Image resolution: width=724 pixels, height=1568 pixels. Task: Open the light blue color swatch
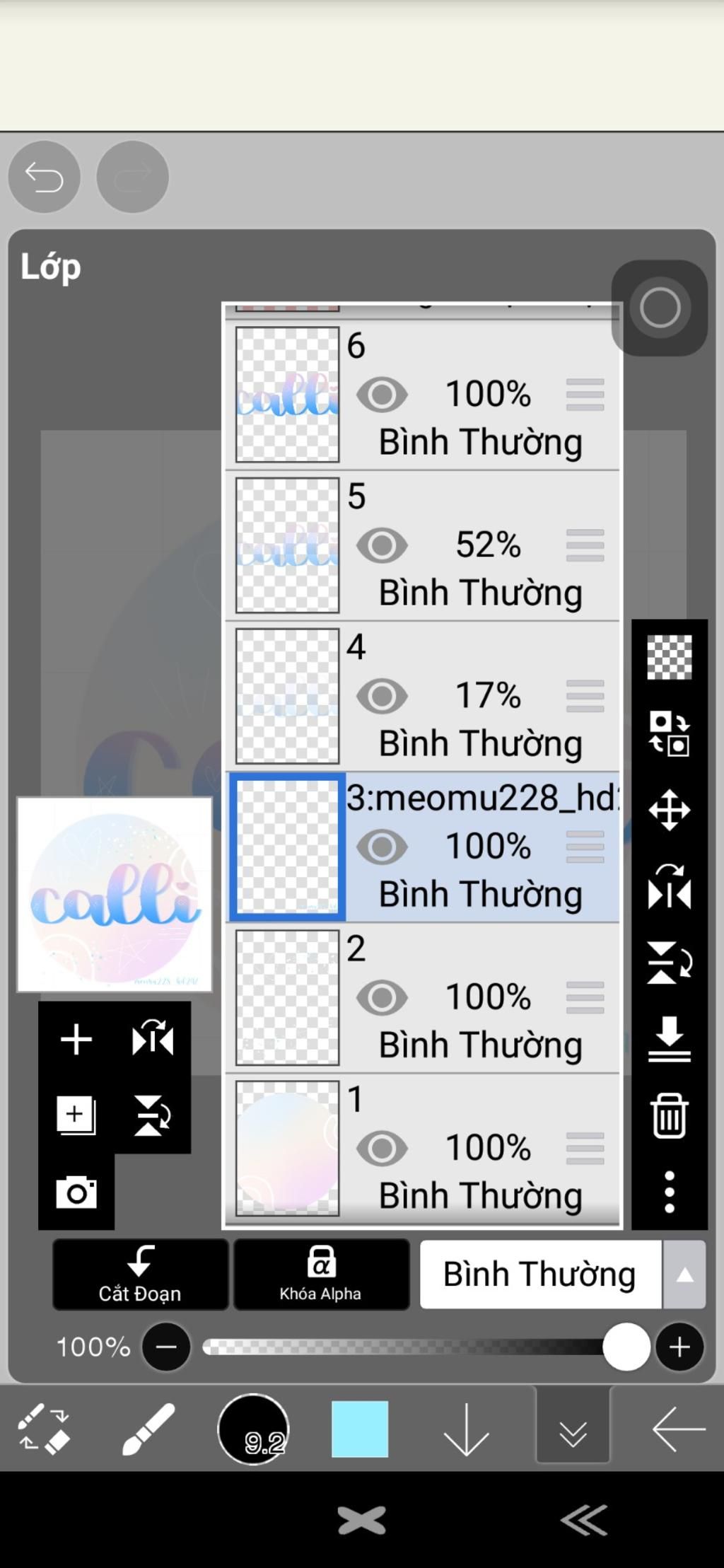[x=360, y=1429]
